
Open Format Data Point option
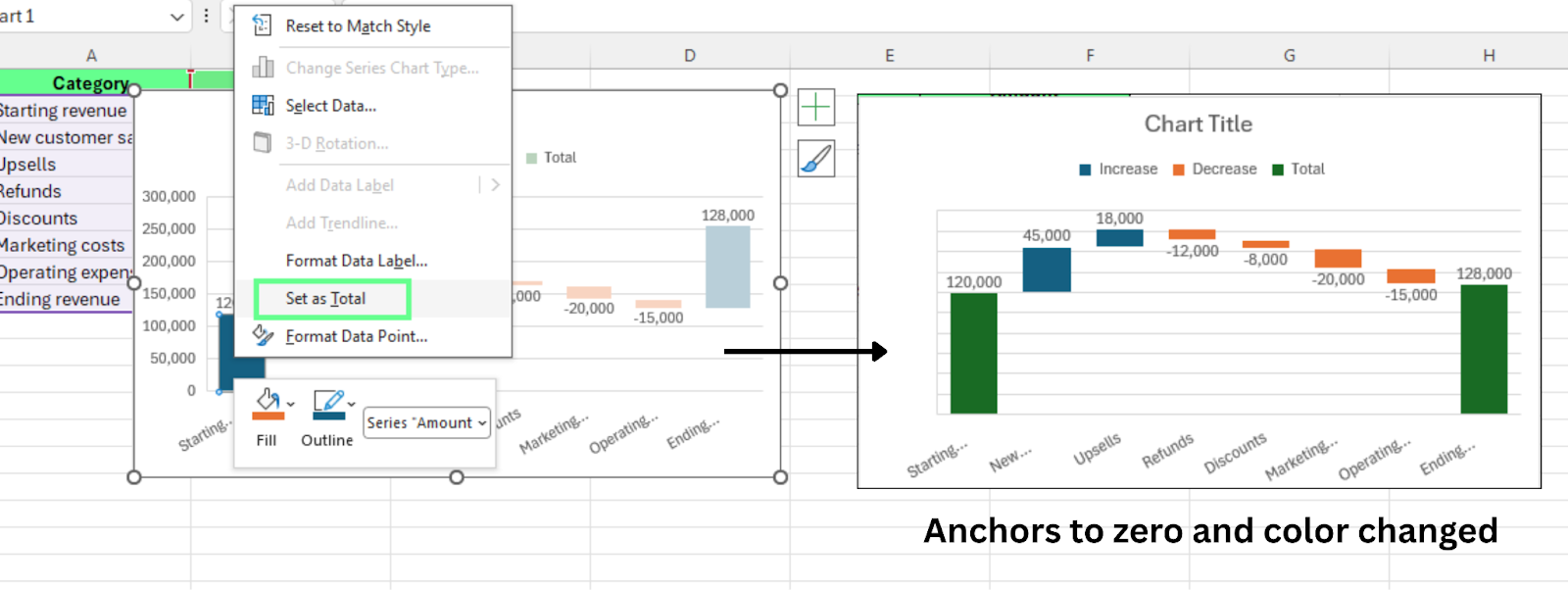357,336
